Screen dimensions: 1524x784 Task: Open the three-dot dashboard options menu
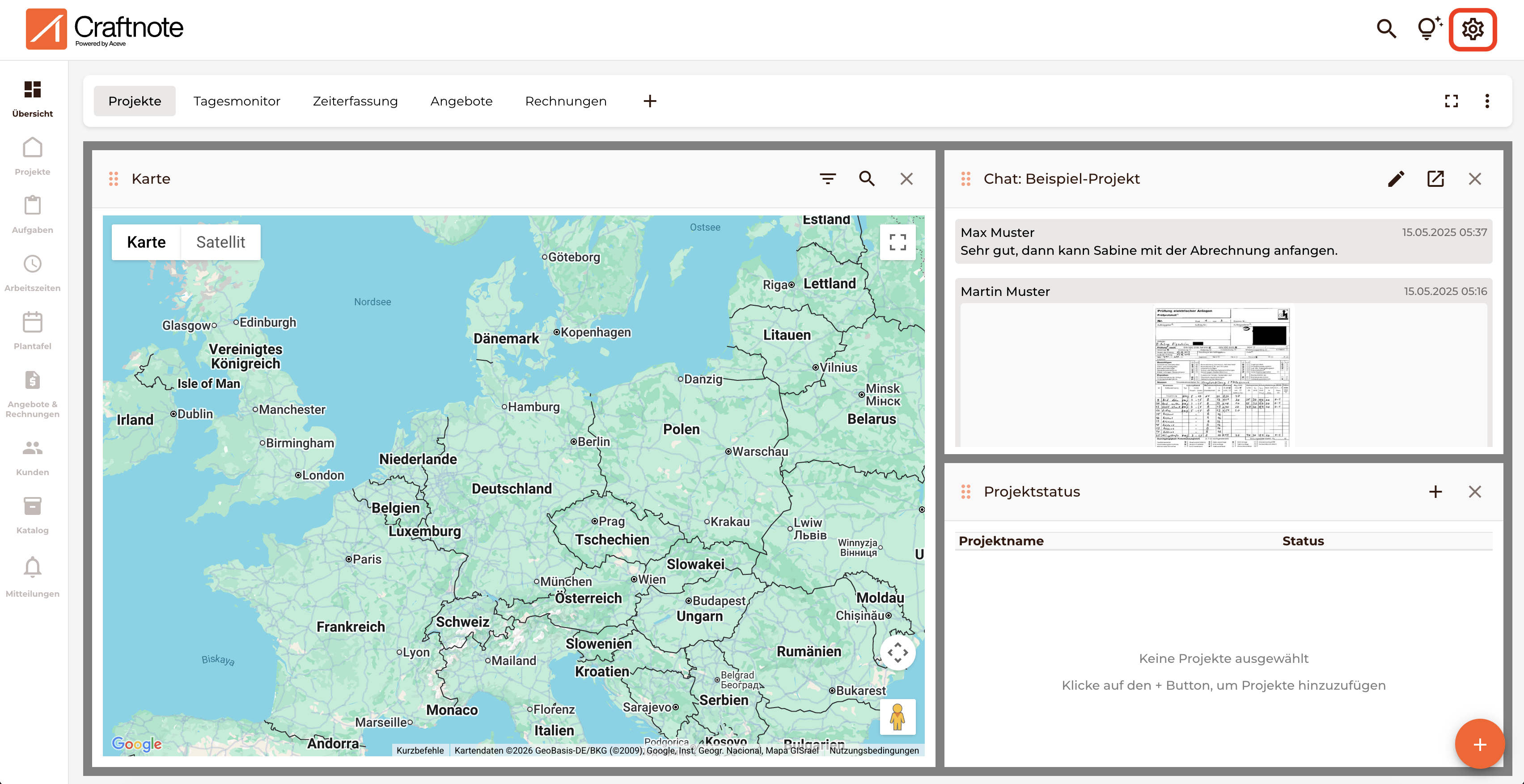click(x=1487, y=101)
